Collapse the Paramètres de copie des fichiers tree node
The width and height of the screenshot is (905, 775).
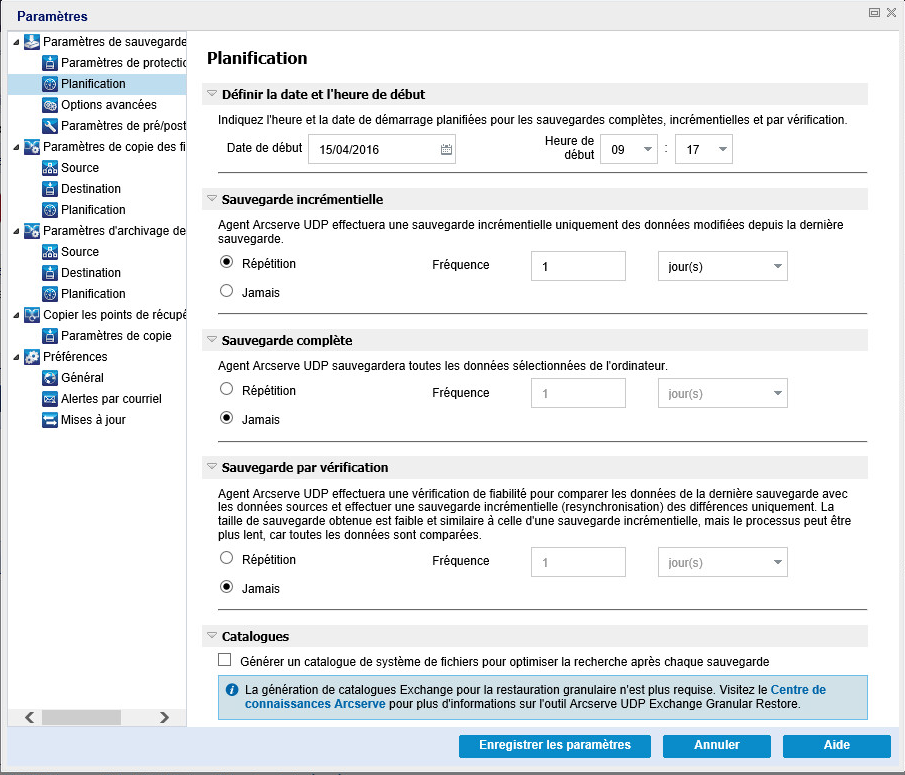pos(16,147)
